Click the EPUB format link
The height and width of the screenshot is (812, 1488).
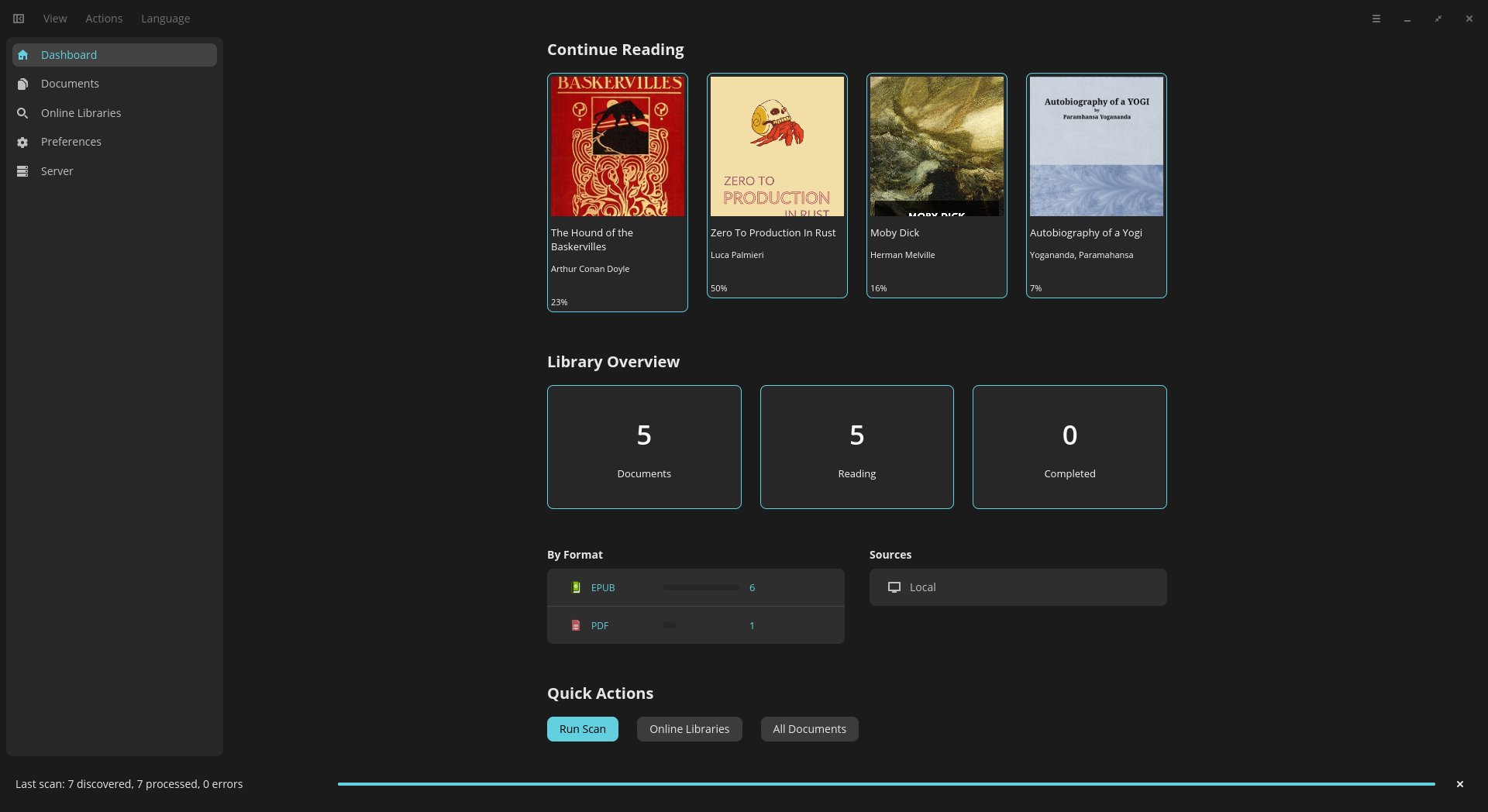coord(603,588)
